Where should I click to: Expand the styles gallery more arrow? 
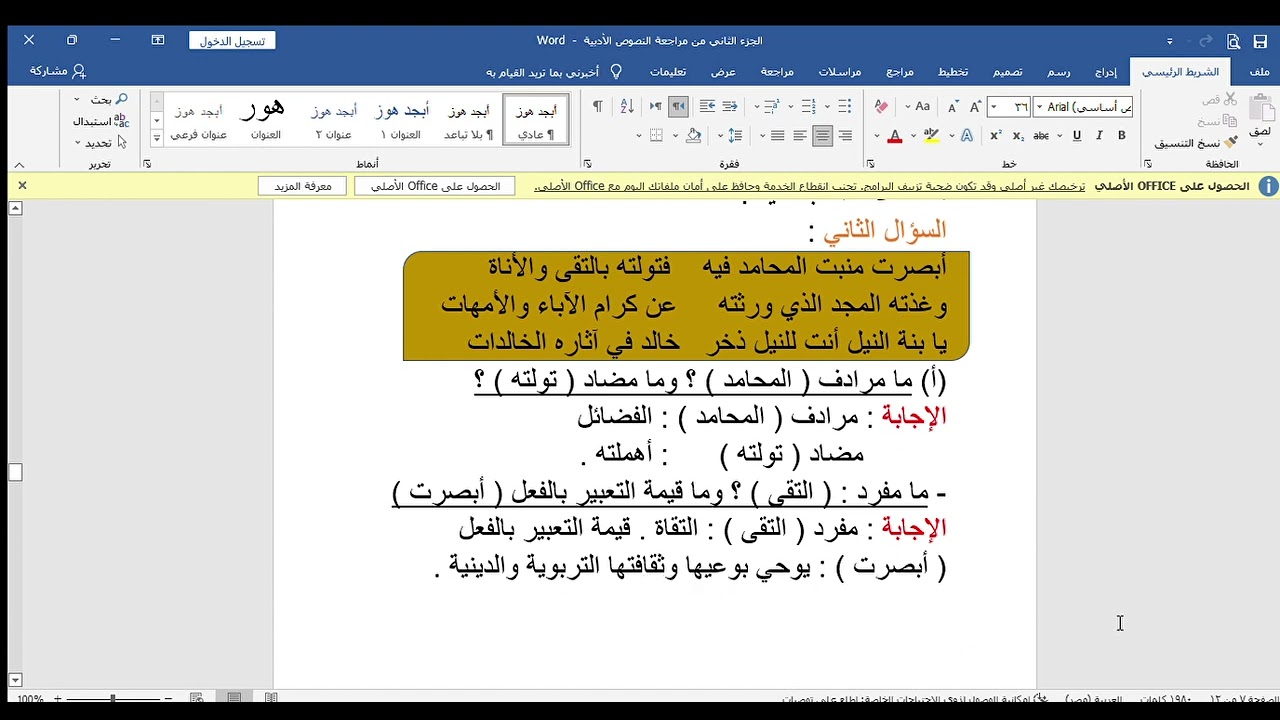coord(156,137)
